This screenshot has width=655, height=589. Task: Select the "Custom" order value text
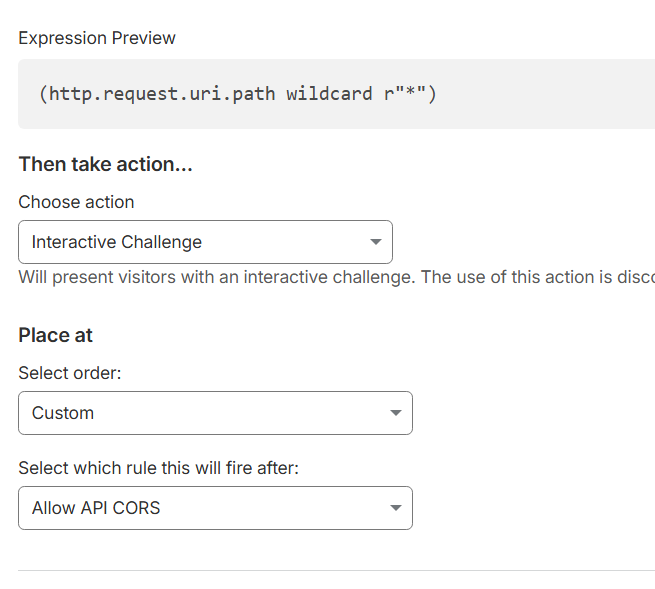[63, 413]
